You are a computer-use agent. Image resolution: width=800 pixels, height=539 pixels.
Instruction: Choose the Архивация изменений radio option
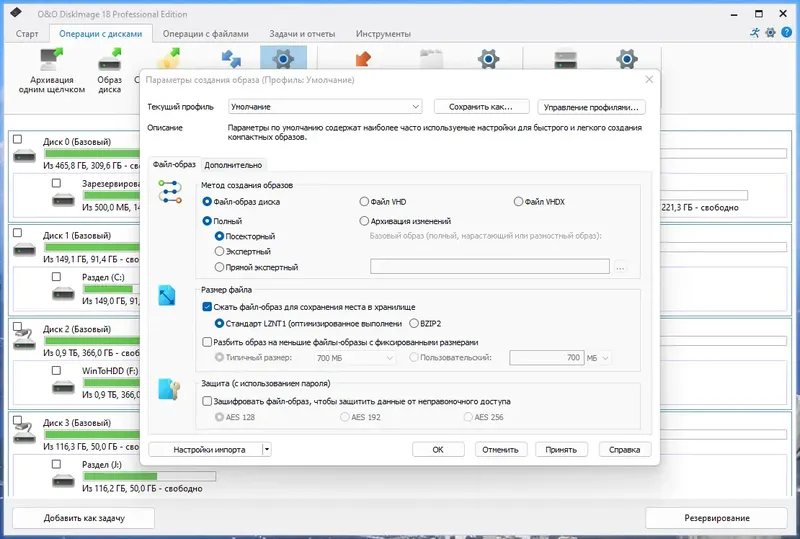[x=364, y=221]
